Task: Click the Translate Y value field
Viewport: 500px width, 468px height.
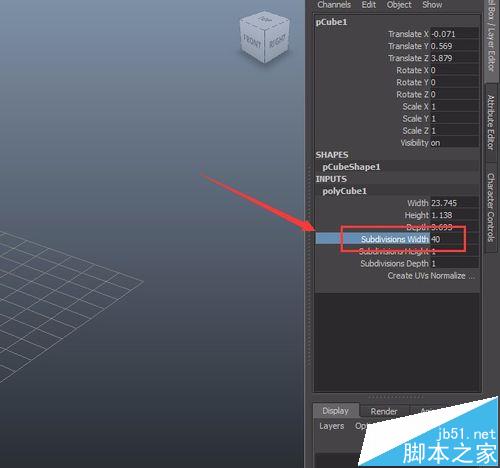Action: click(x=454, y=46)
